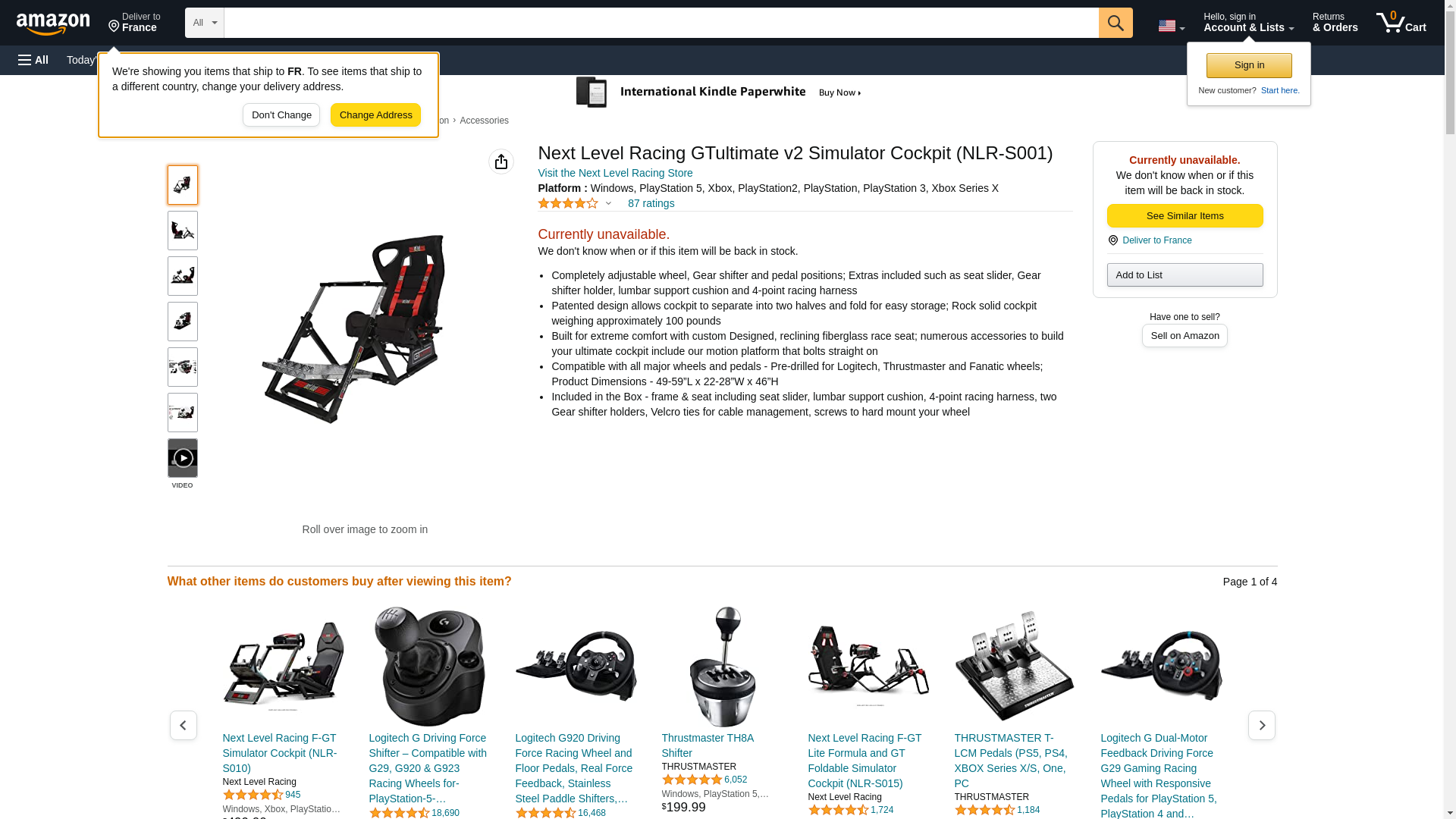Click the Amazon logo

tap(53, 24)
